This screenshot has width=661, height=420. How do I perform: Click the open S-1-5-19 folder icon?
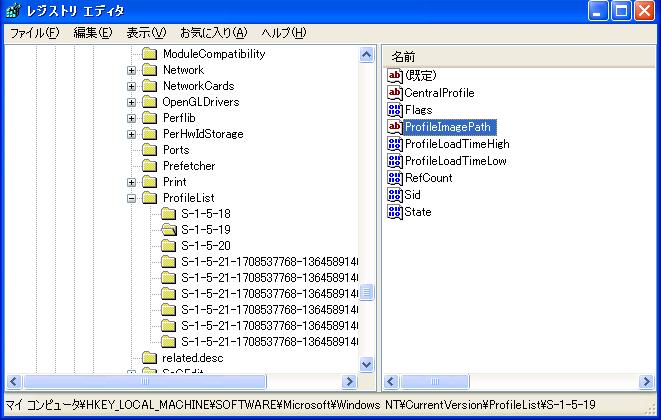(x=169, y=230)
